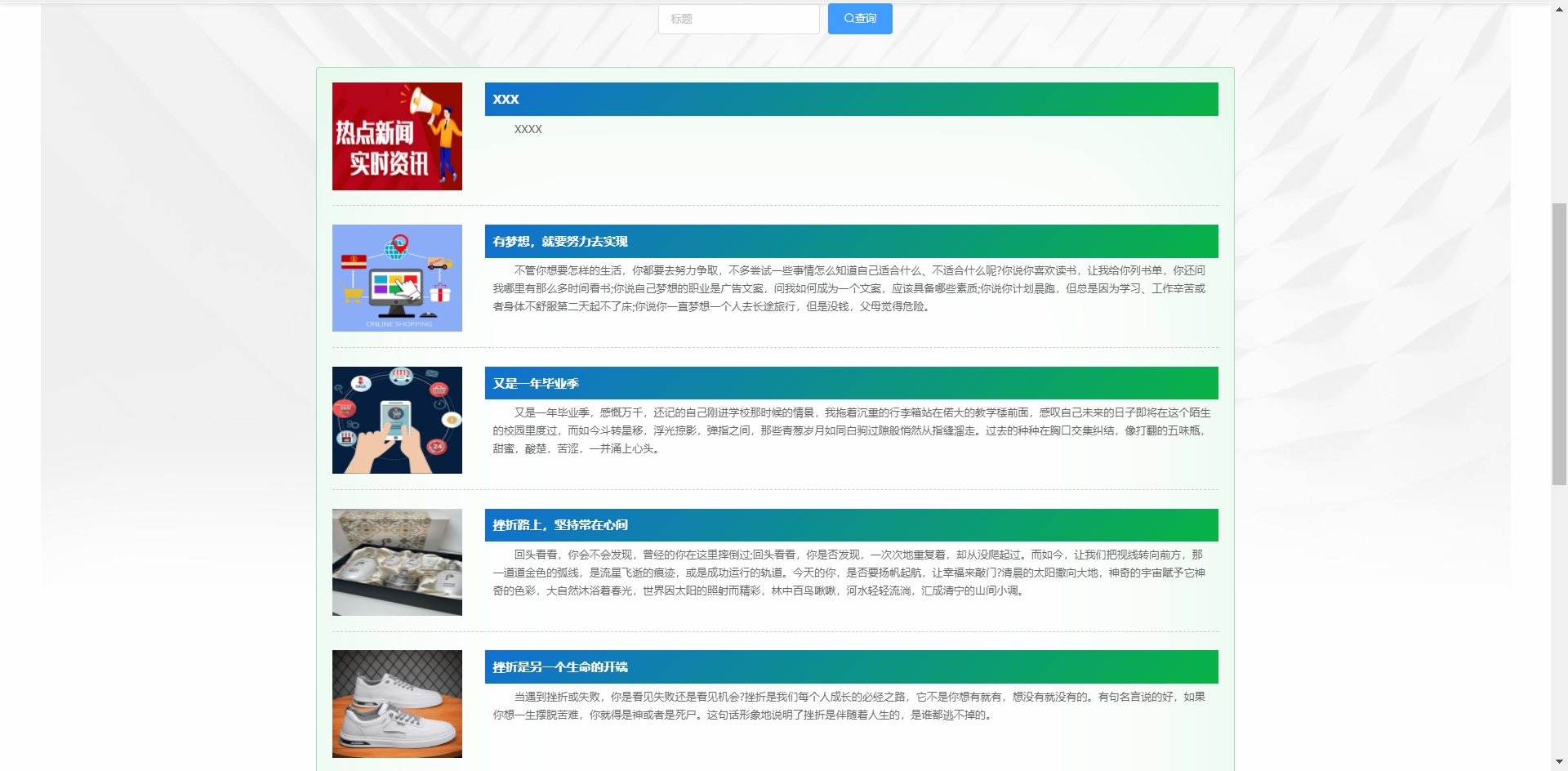Click the vertical scrollbar thumb

(x=1559, y=343)
